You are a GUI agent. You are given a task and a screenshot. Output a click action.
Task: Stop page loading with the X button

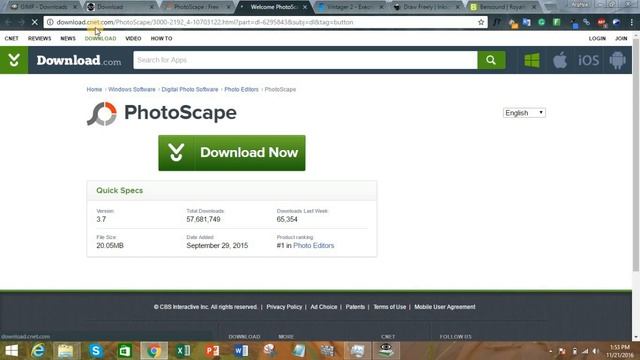pyautogui.click(x=35, y=22)
